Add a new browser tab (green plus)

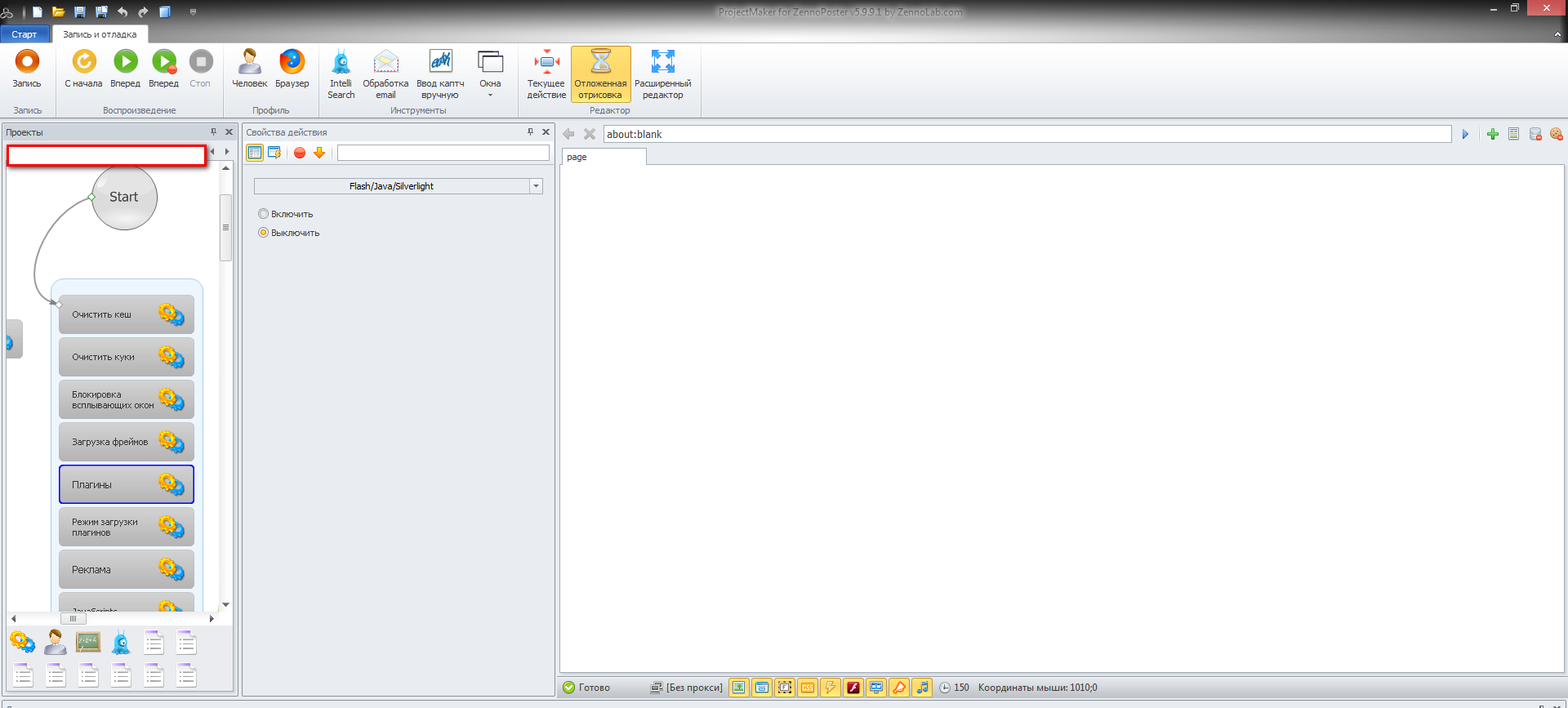1493,134
